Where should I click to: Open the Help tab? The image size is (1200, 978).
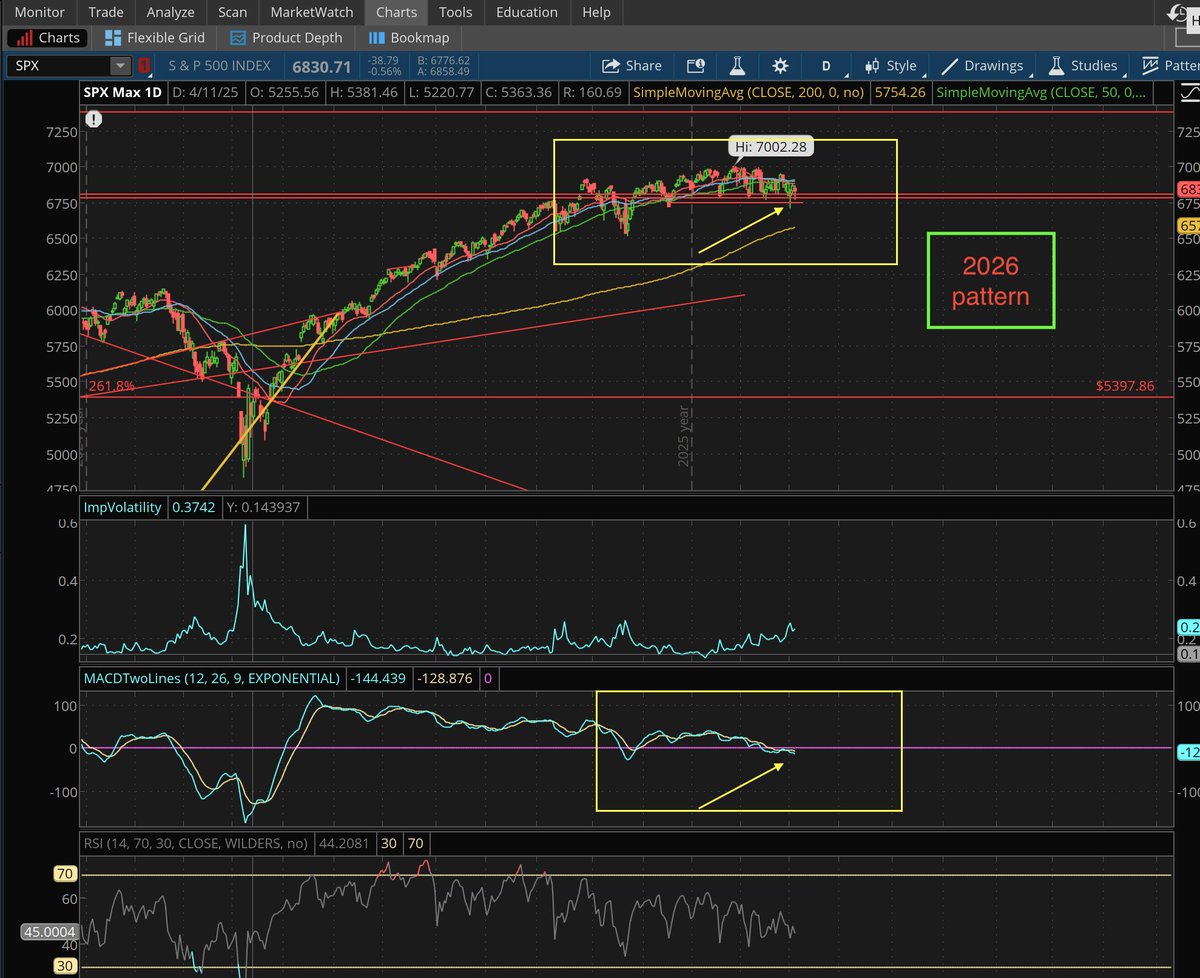596,12
